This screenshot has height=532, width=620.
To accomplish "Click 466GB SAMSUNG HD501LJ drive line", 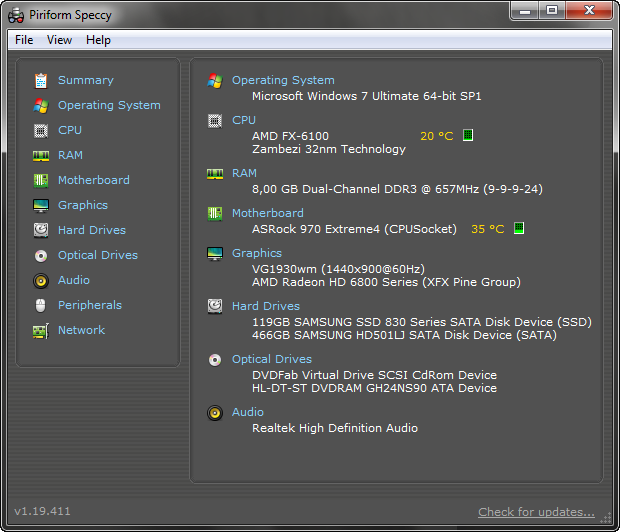I will 405,335.
